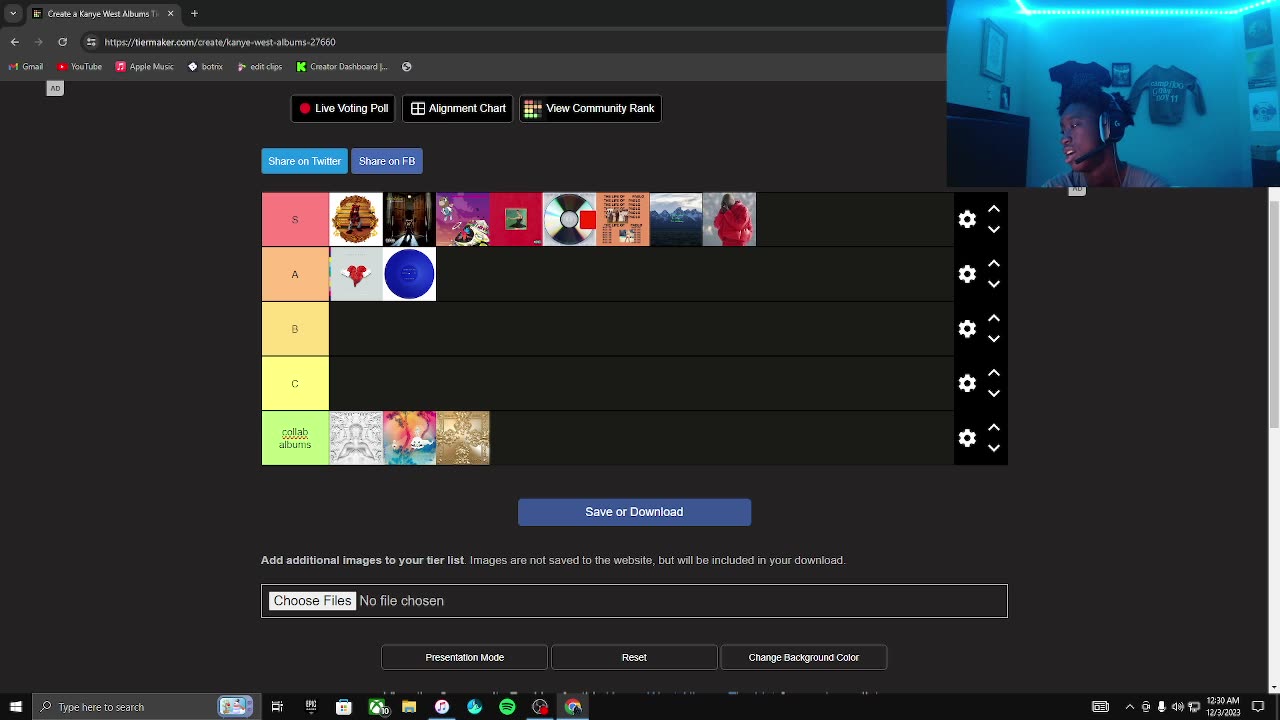Click the Live Voting Poll button
Viewport: 1280px width, 720px height.
(343, 108)
